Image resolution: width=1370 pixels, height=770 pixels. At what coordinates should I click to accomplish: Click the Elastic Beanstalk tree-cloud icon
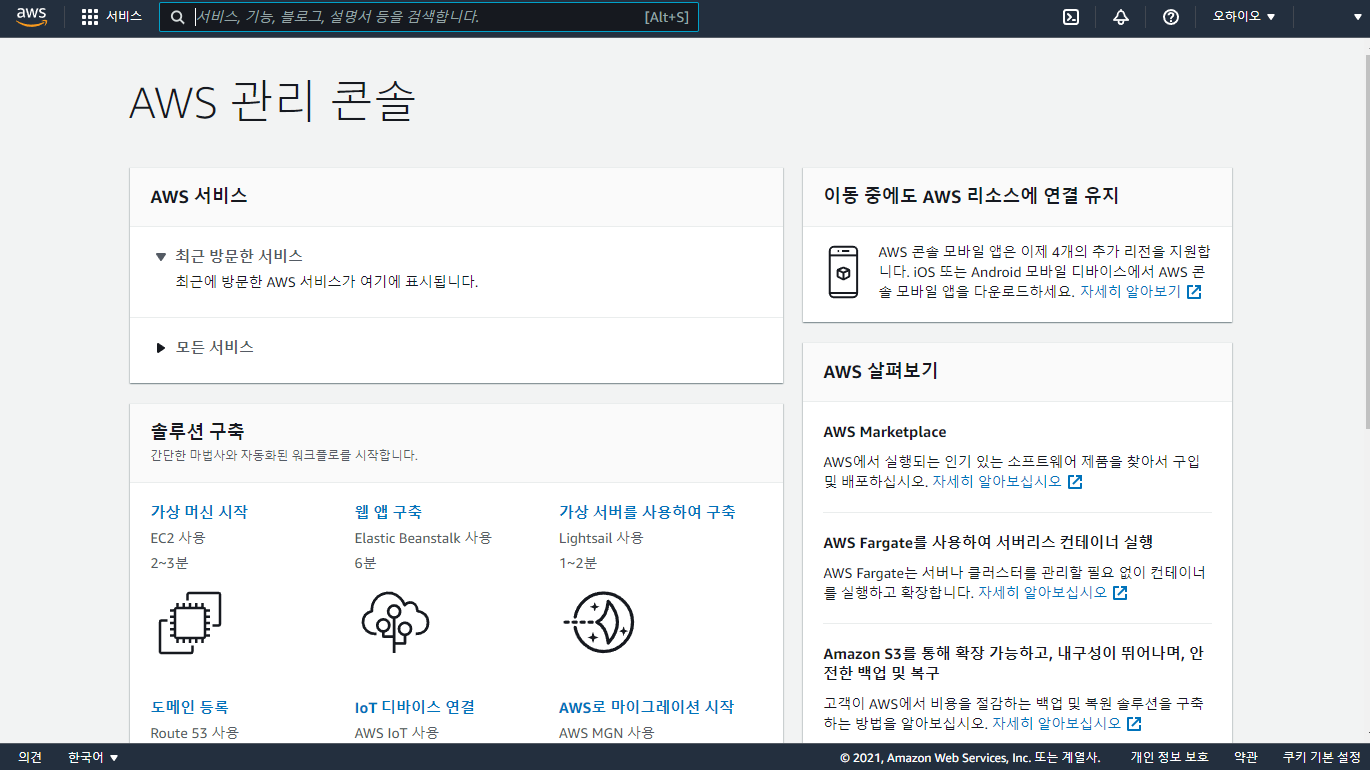point(394,623)
